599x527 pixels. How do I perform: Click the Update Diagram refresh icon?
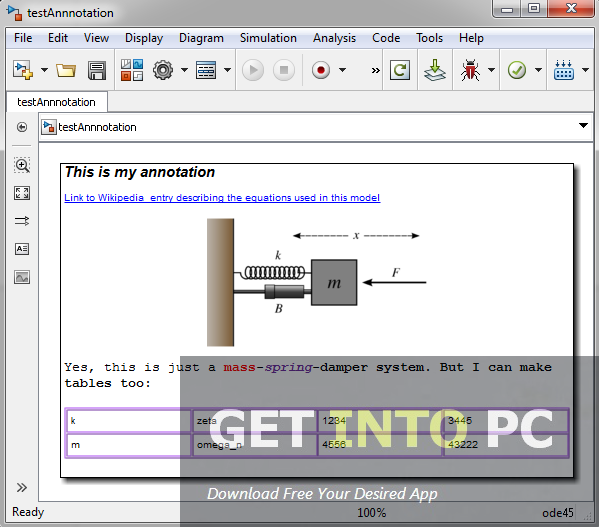[400, 70]
